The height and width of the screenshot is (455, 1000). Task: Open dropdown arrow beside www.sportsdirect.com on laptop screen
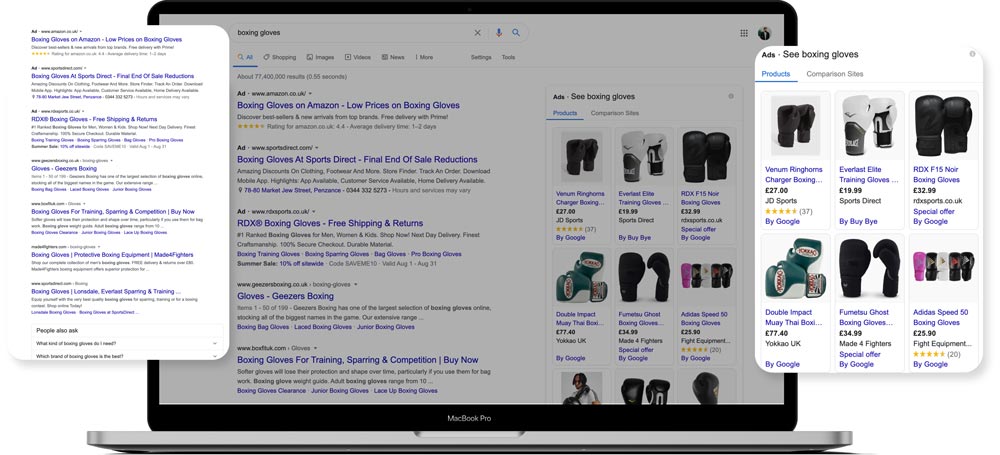point(318,148)
